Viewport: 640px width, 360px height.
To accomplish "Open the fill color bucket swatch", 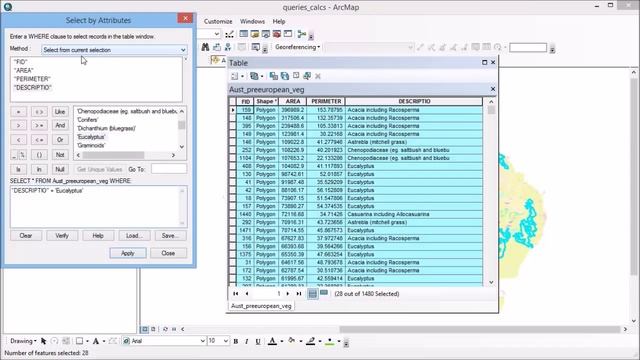I will coord(291,341).
